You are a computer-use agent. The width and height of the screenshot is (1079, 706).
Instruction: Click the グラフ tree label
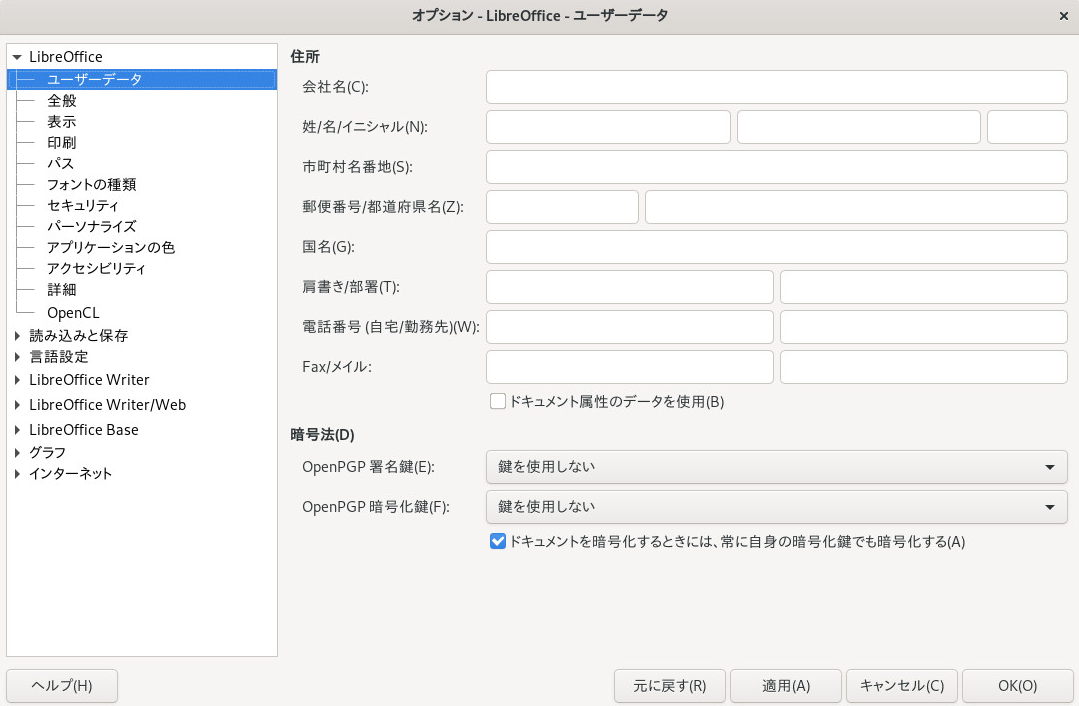(x=47, y=453)
